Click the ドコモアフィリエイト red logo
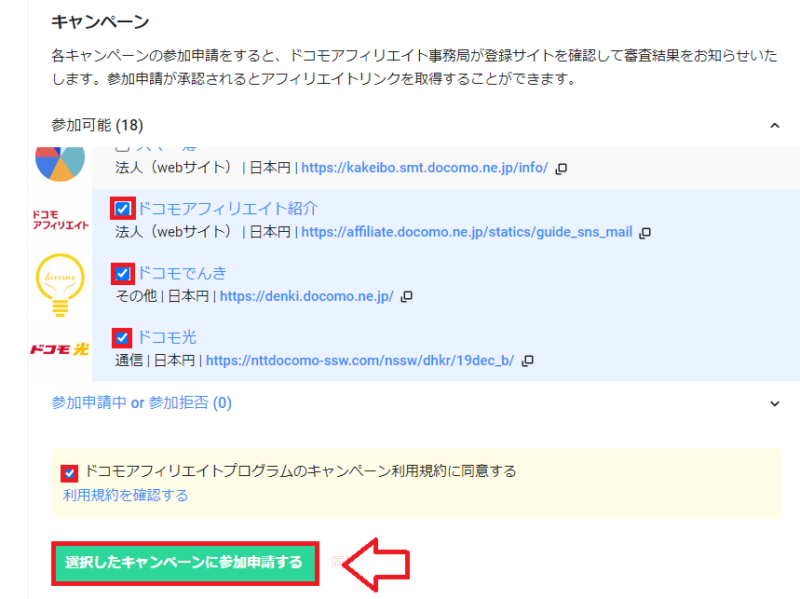This screenshot has width=800, height=599. 61,220
